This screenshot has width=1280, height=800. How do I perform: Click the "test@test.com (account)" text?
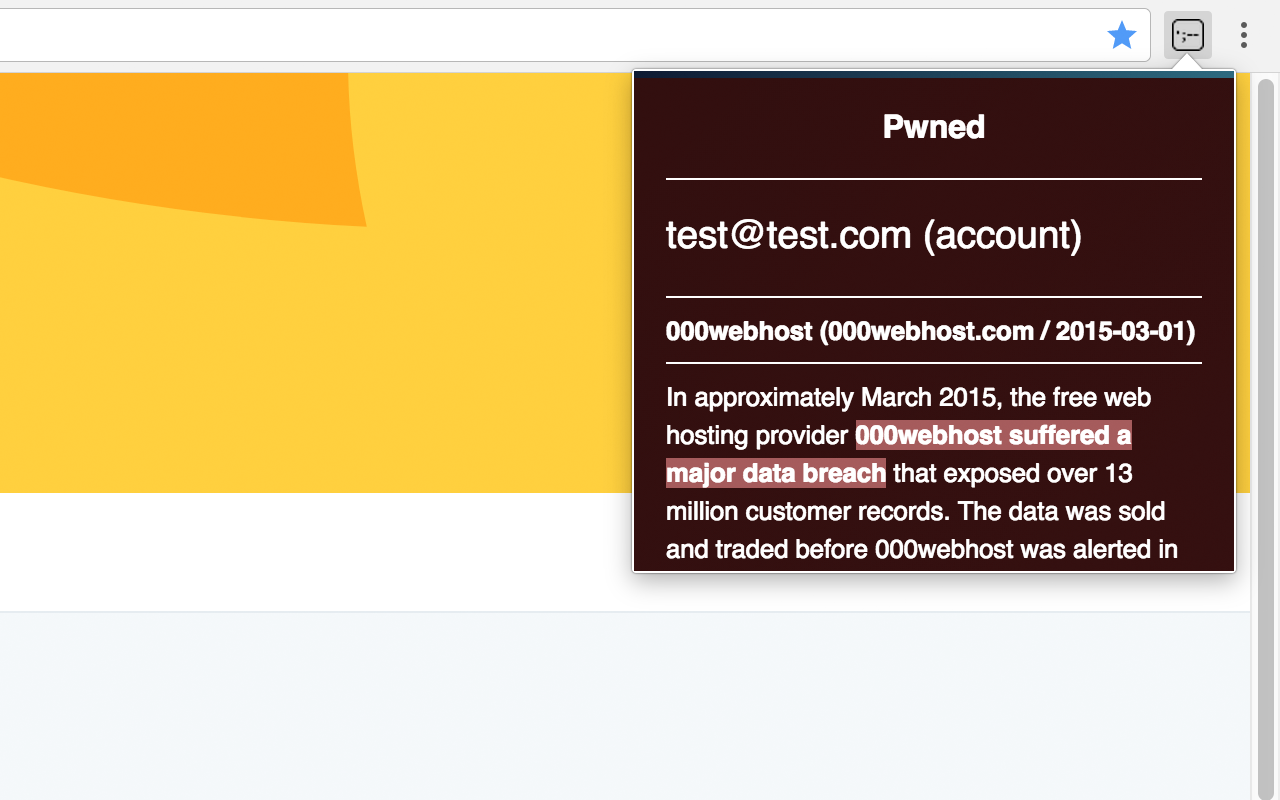coord(874,235)
